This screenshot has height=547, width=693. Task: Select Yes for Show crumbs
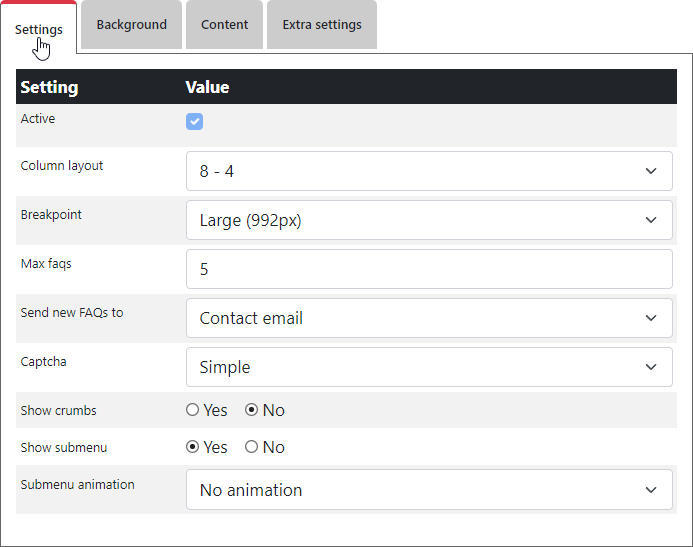pos(193,410)
